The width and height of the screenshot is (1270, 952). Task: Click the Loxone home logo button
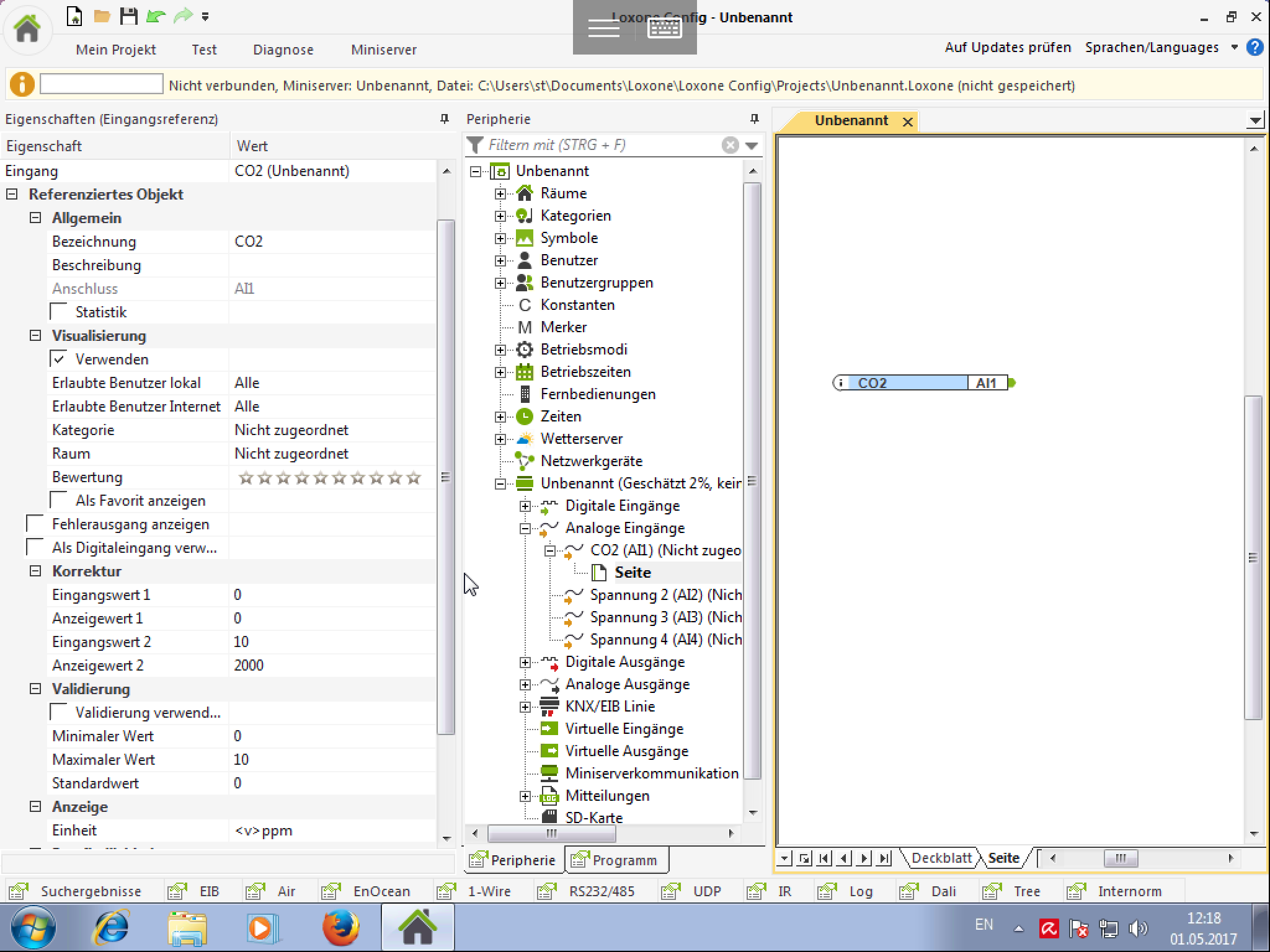click(x=27, y=29)
